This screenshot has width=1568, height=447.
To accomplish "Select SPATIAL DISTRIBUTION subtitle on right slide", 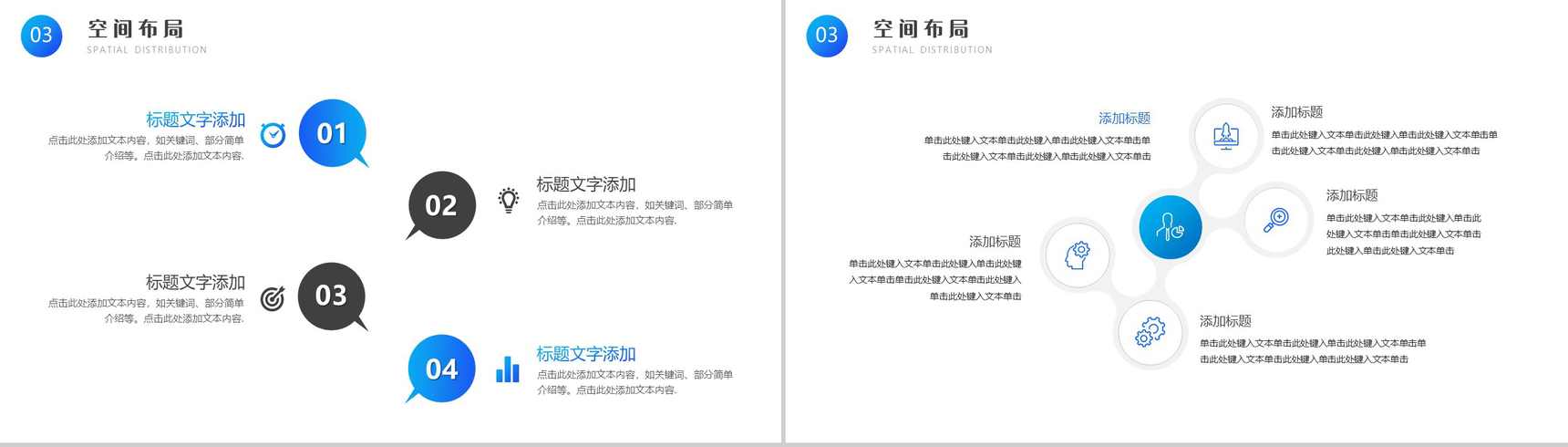I will pyautogui.click(x=933, y=50).
